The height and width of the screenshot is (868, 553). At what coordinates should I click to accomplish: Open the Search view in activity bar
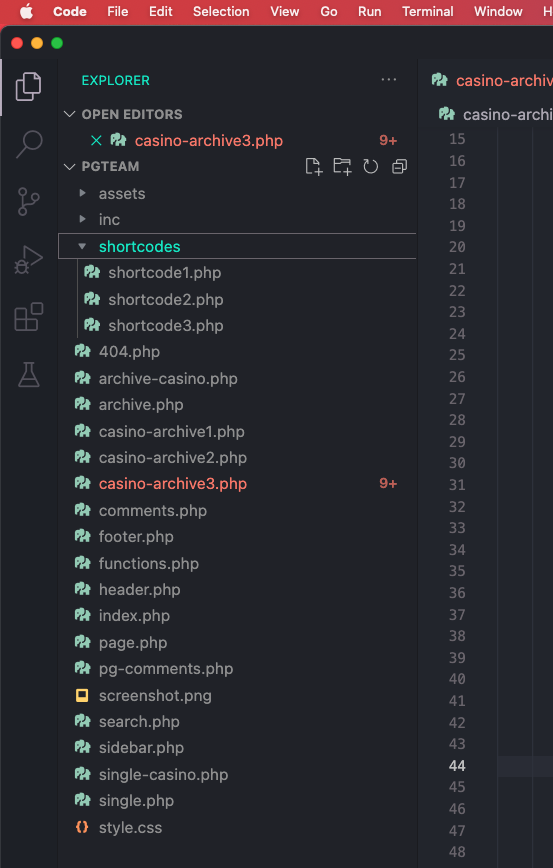[29, 144]
